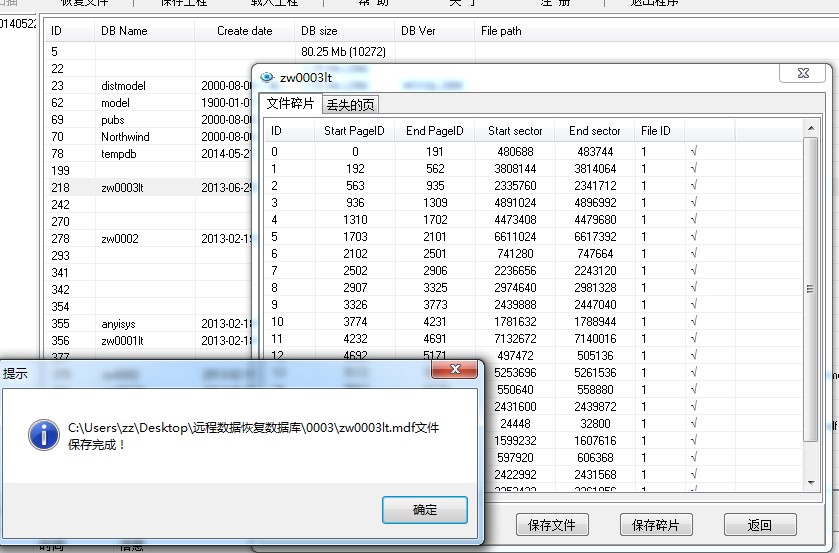Click the vertical scrollbar thumb in fragment list

[x=811, y=289]
